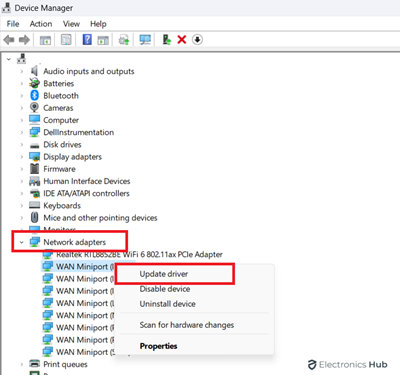Viewport: 400px width, 375px height.
Task: Click the Add driver toolbar icon
Action: pos(166,40)
